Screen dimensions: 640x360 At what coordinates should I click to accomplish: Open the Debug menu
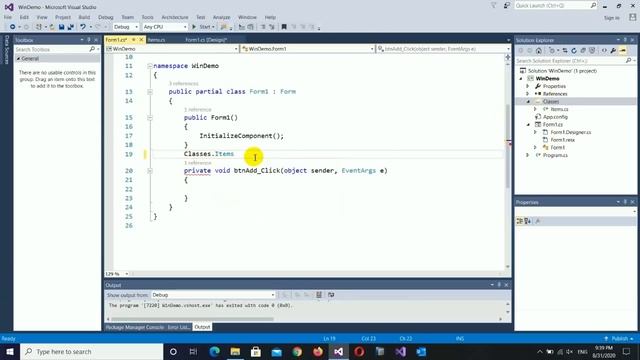click(x=106, y=17)
